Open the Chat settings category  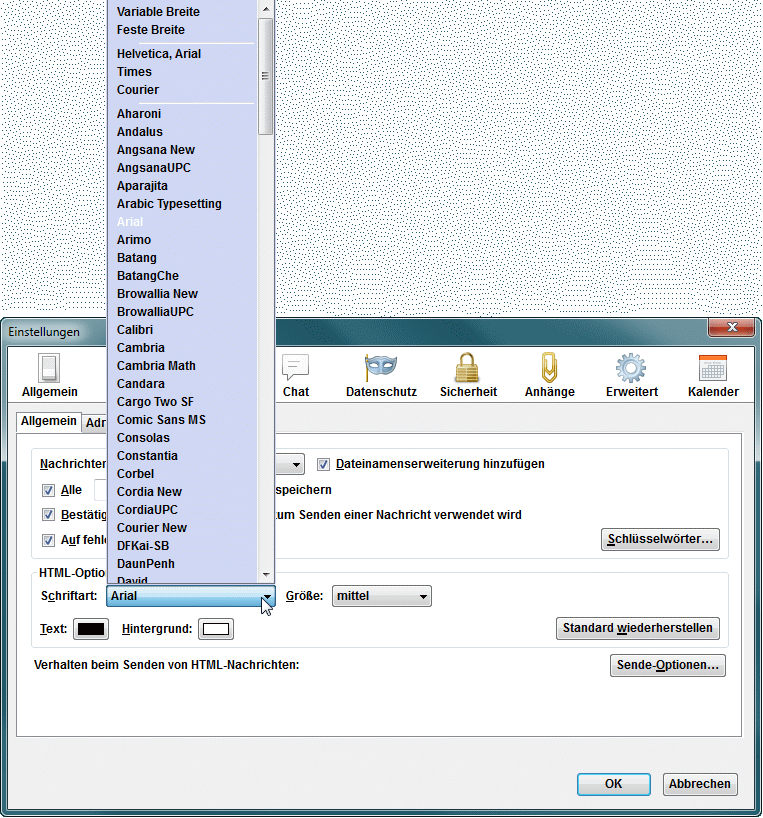tap(296, 376)
